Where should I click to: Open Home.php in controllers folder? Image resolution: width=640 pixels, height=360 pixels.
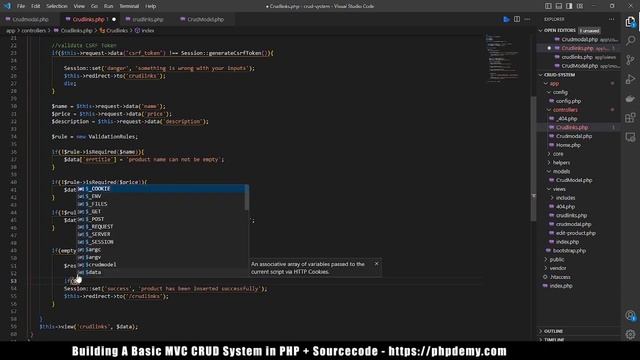point(568,145)
